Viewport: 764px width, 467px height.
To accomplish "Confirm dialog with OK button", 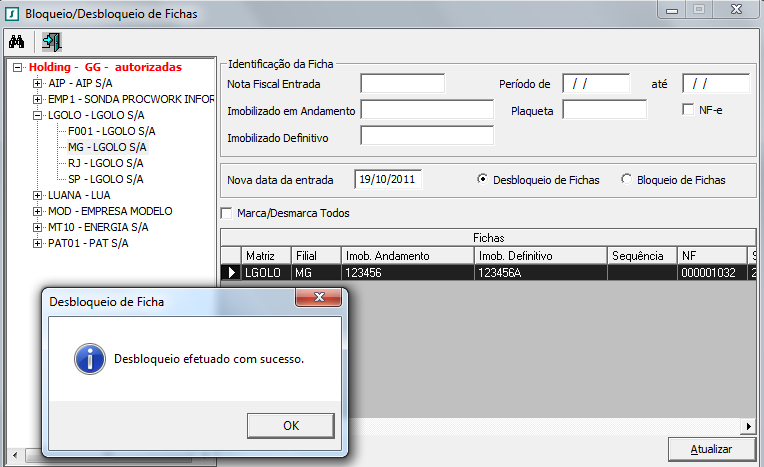I will [x=291, y=426].
